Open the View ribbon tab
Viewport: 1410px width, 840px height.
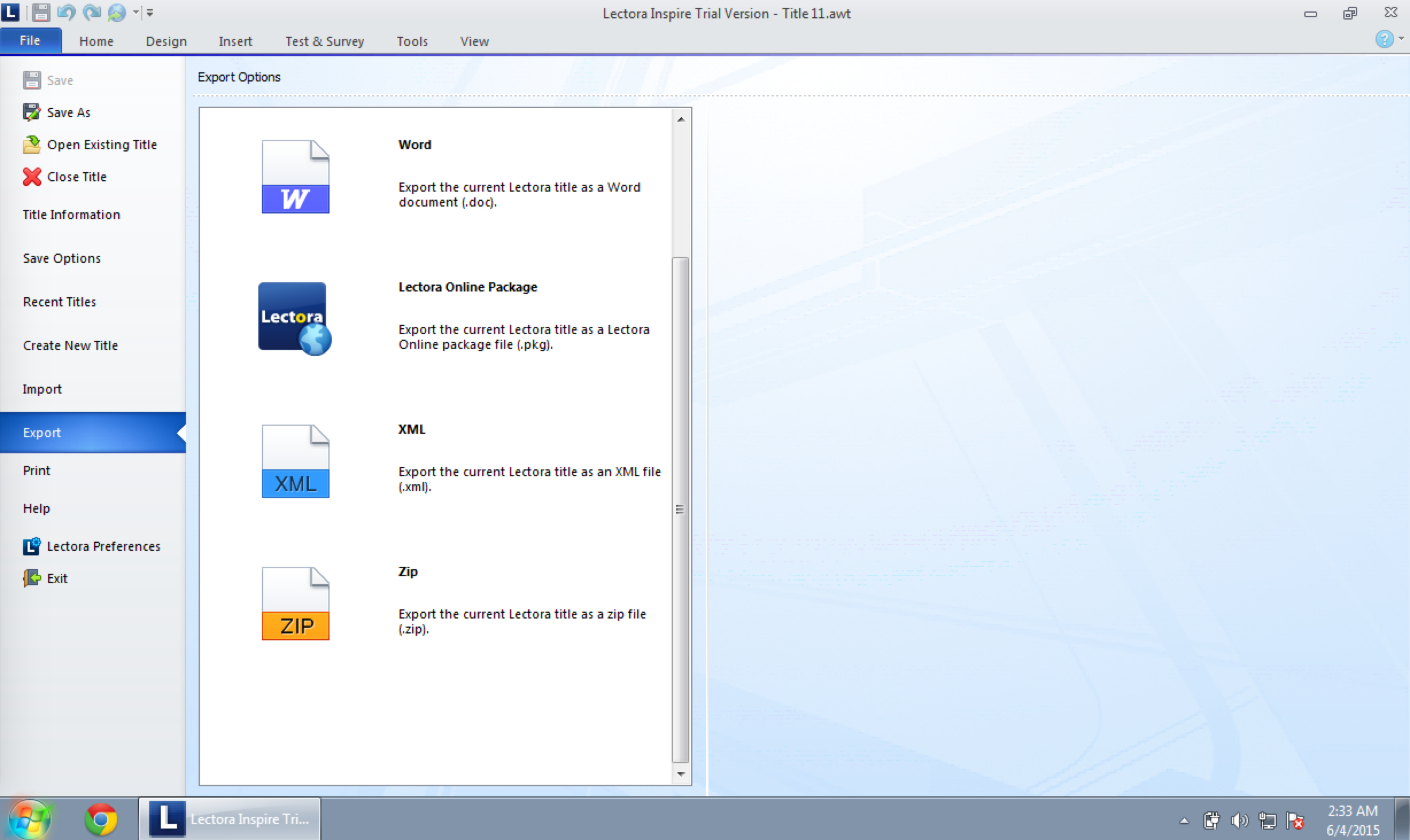474,41
